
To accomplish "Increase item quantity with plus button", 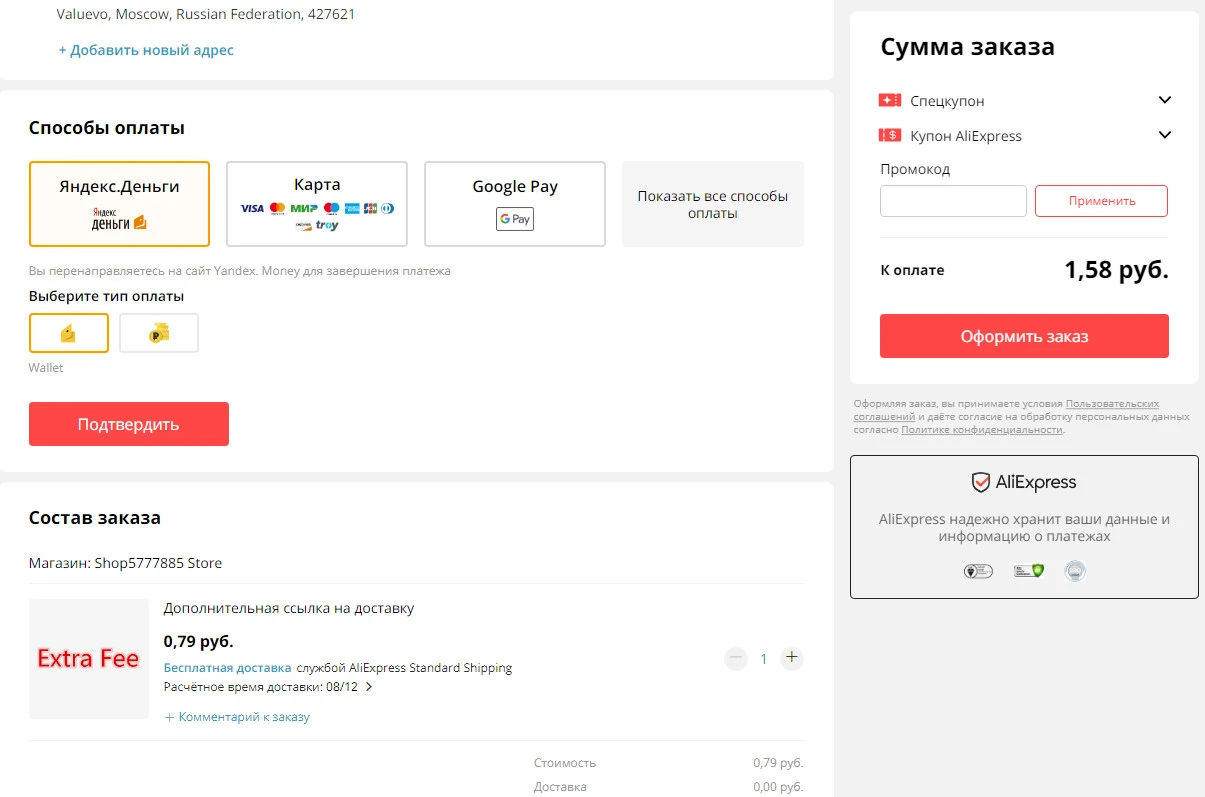I will [x=792, y=658].
